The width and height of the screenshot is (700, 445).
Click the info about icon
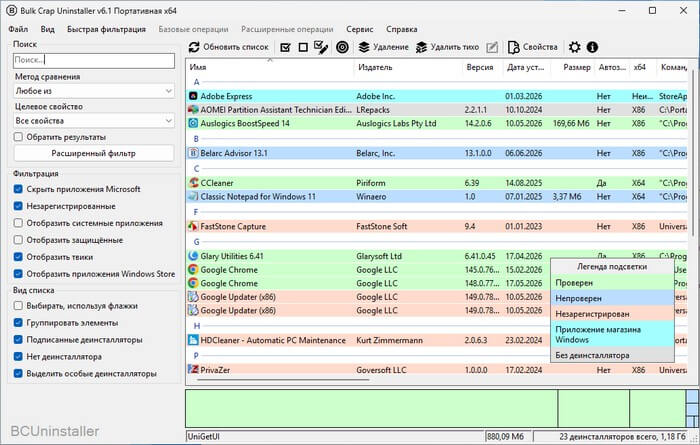tap(592, 47)
